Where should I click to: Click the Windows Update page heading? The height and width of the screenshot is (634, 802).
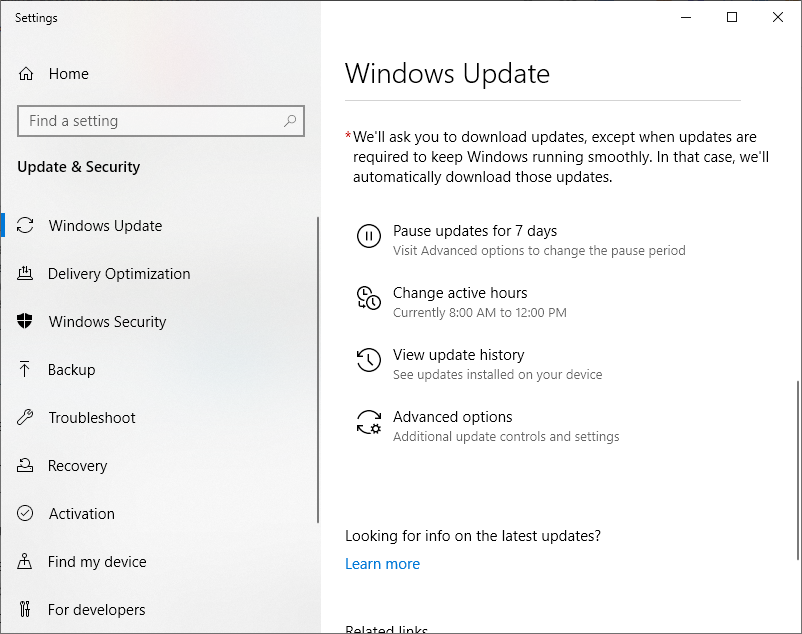[447, 74]
